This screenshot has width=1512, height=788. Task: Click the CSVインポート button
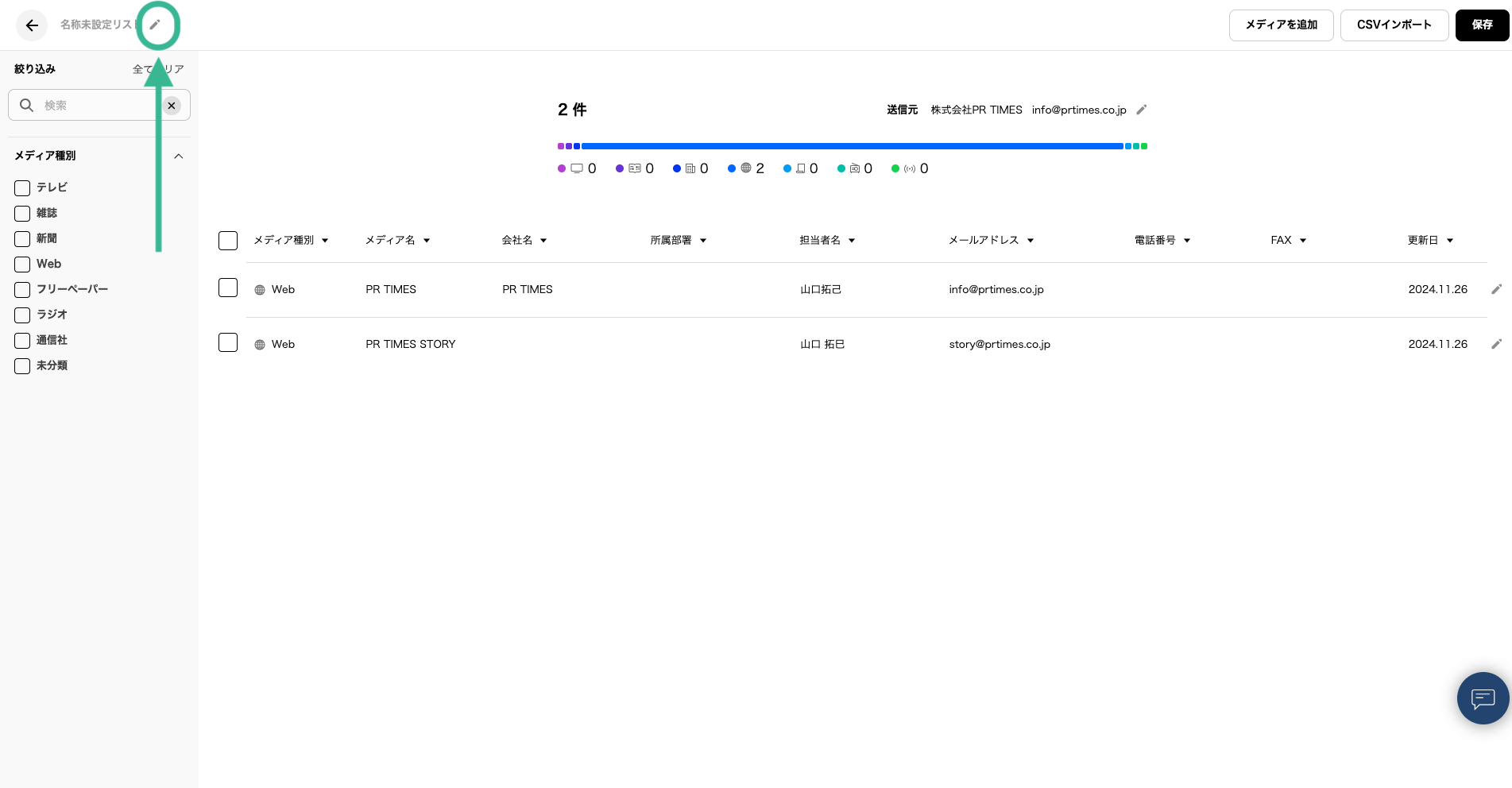1394,25
